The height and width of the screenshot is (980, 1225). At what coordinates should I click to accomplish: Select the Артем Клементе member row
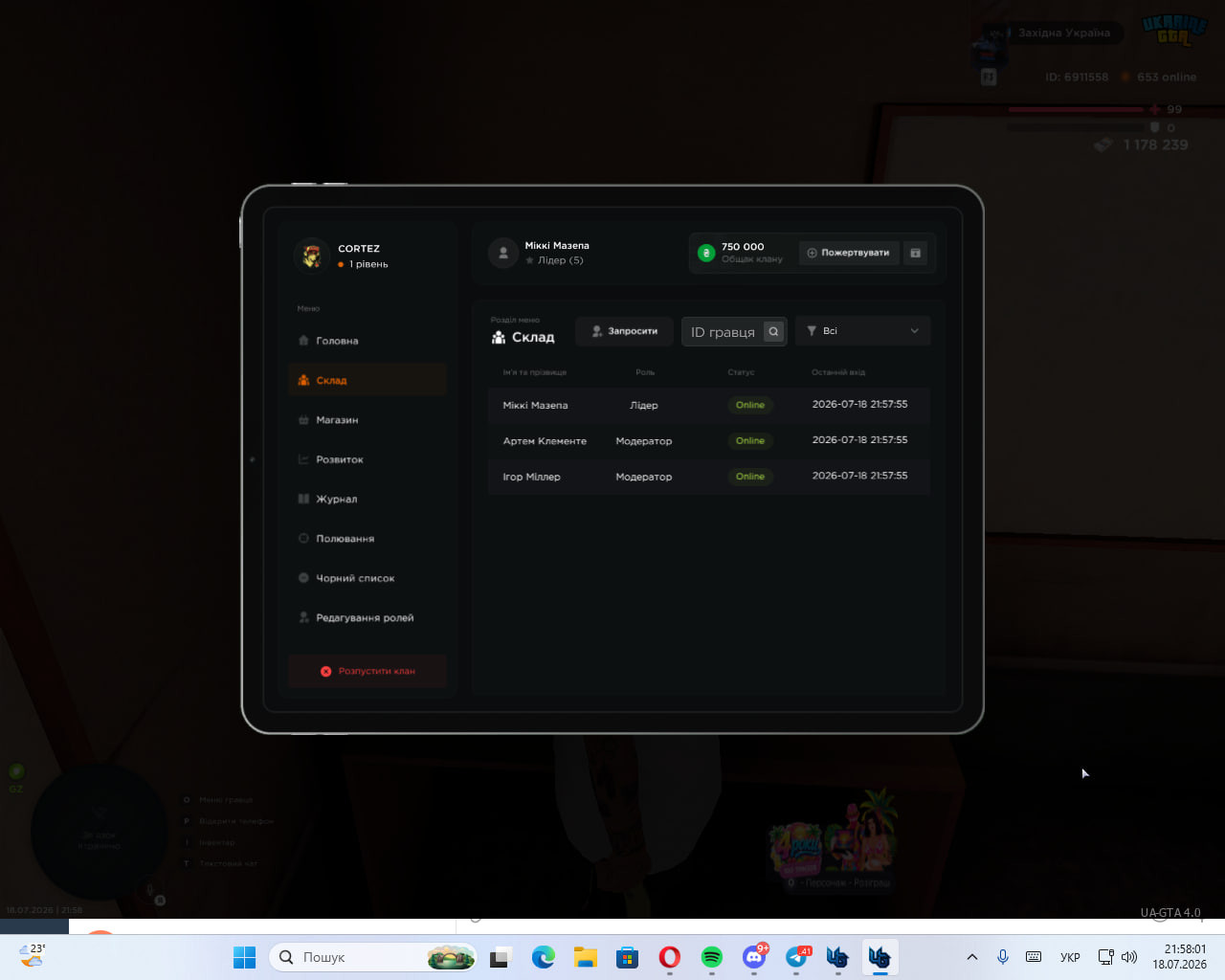(708, 440)
